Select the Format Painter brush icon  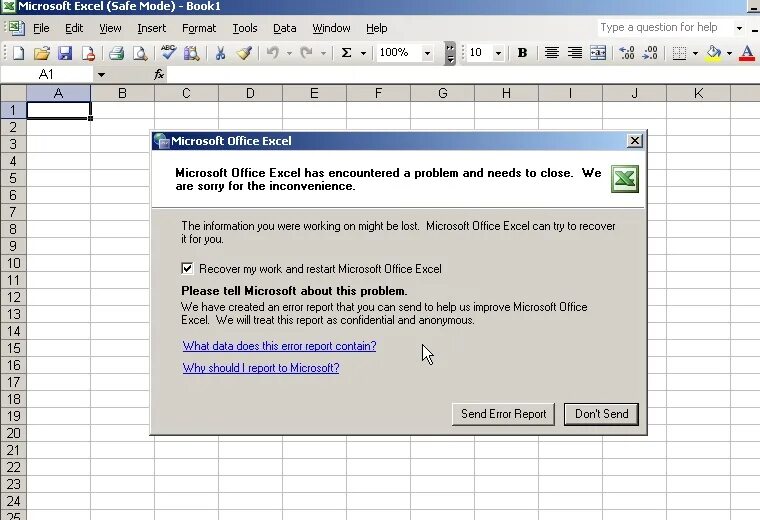click(244, 53)
